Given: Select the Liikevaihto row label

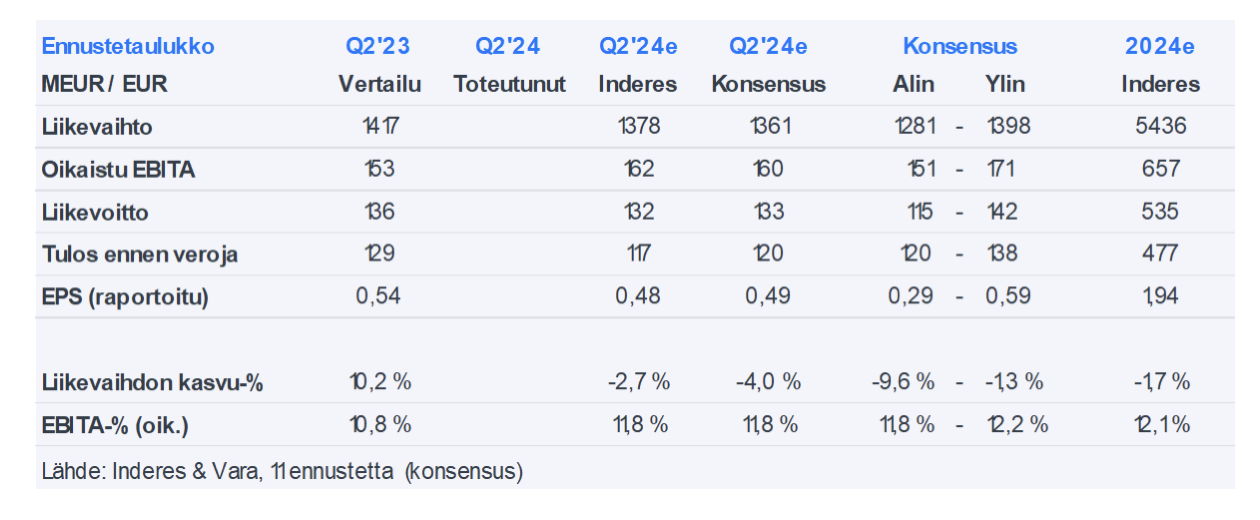Looking at the screenshot, I should point(97,127).
